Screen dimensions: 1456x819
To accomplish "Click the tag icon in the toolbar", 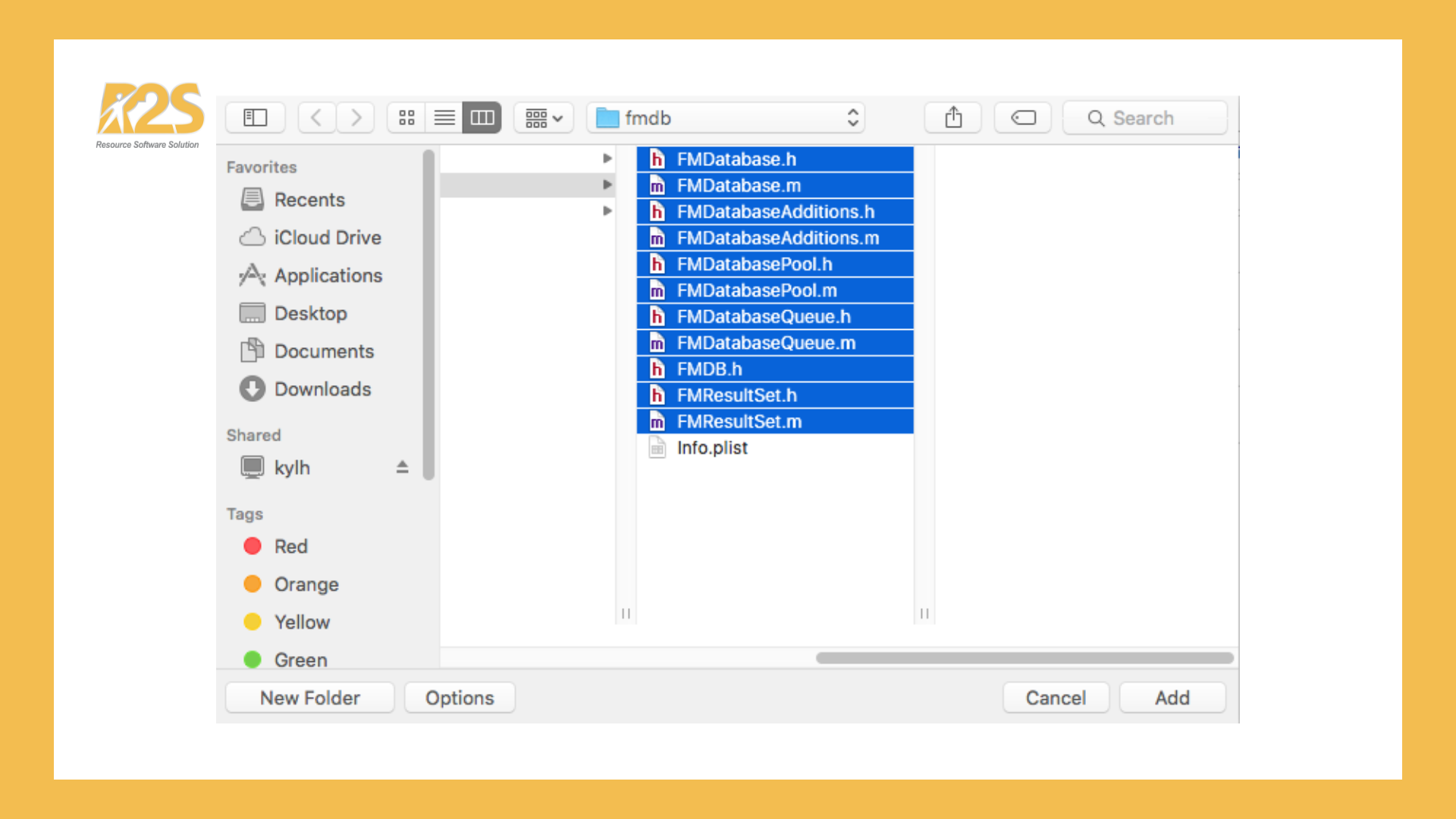I will [x=1022, y=118].
